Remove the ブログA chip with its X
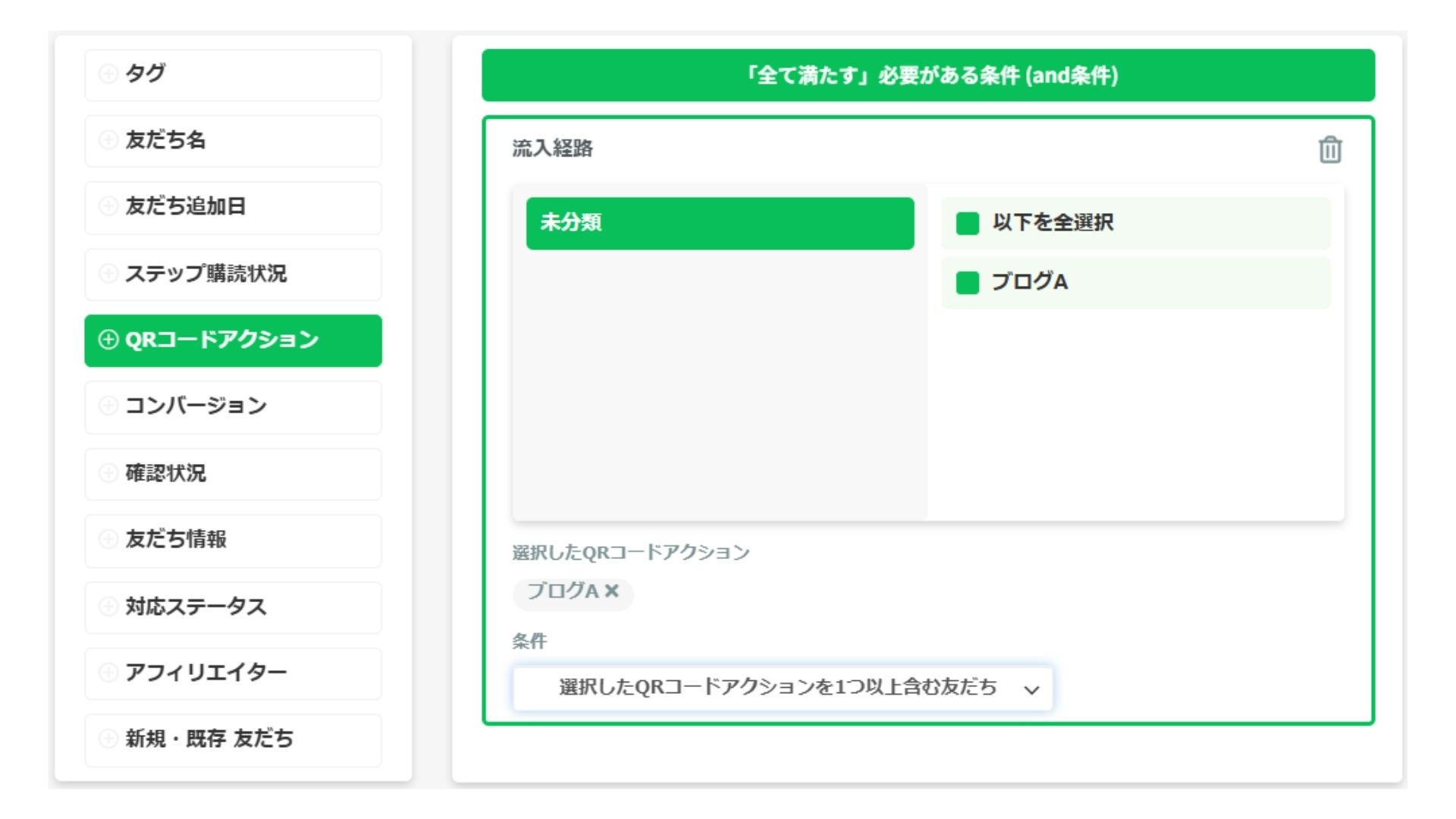 (611, 591)
